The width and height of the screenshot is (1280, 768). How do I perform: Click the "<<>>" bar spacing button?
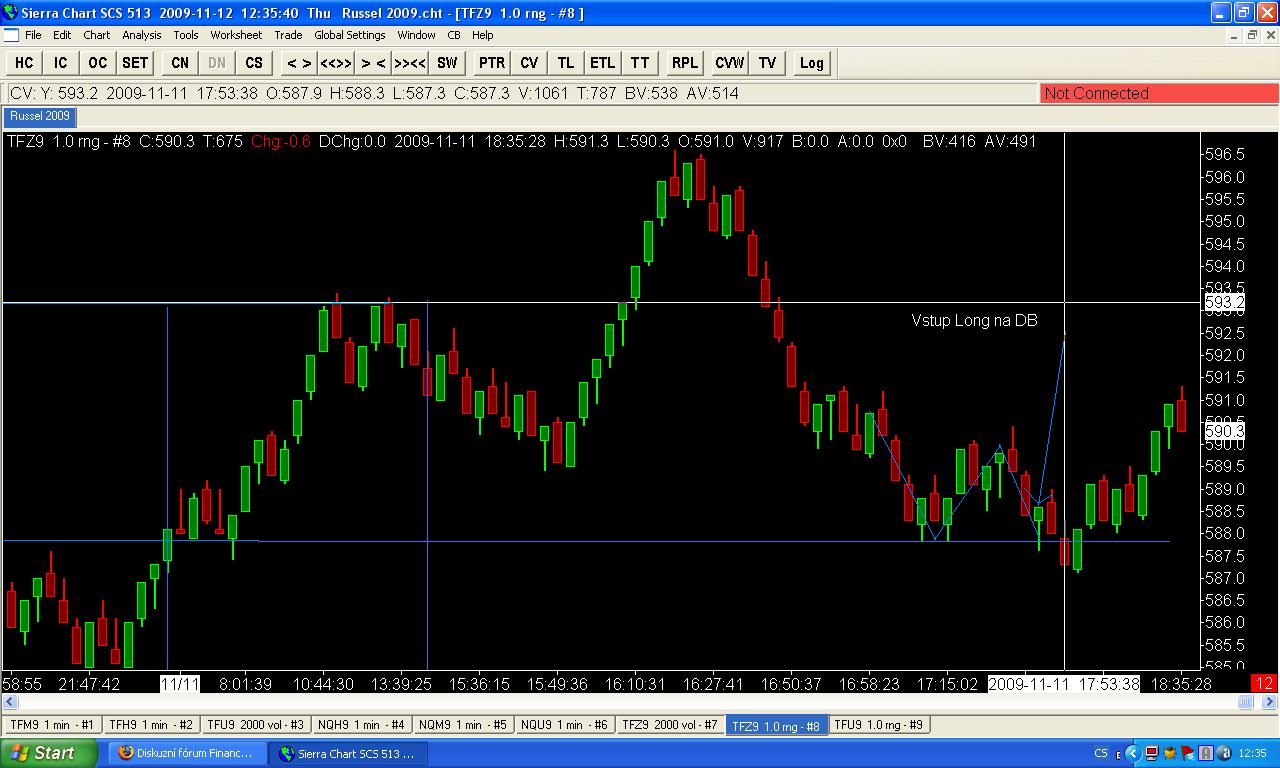click(x=336, y=63)
